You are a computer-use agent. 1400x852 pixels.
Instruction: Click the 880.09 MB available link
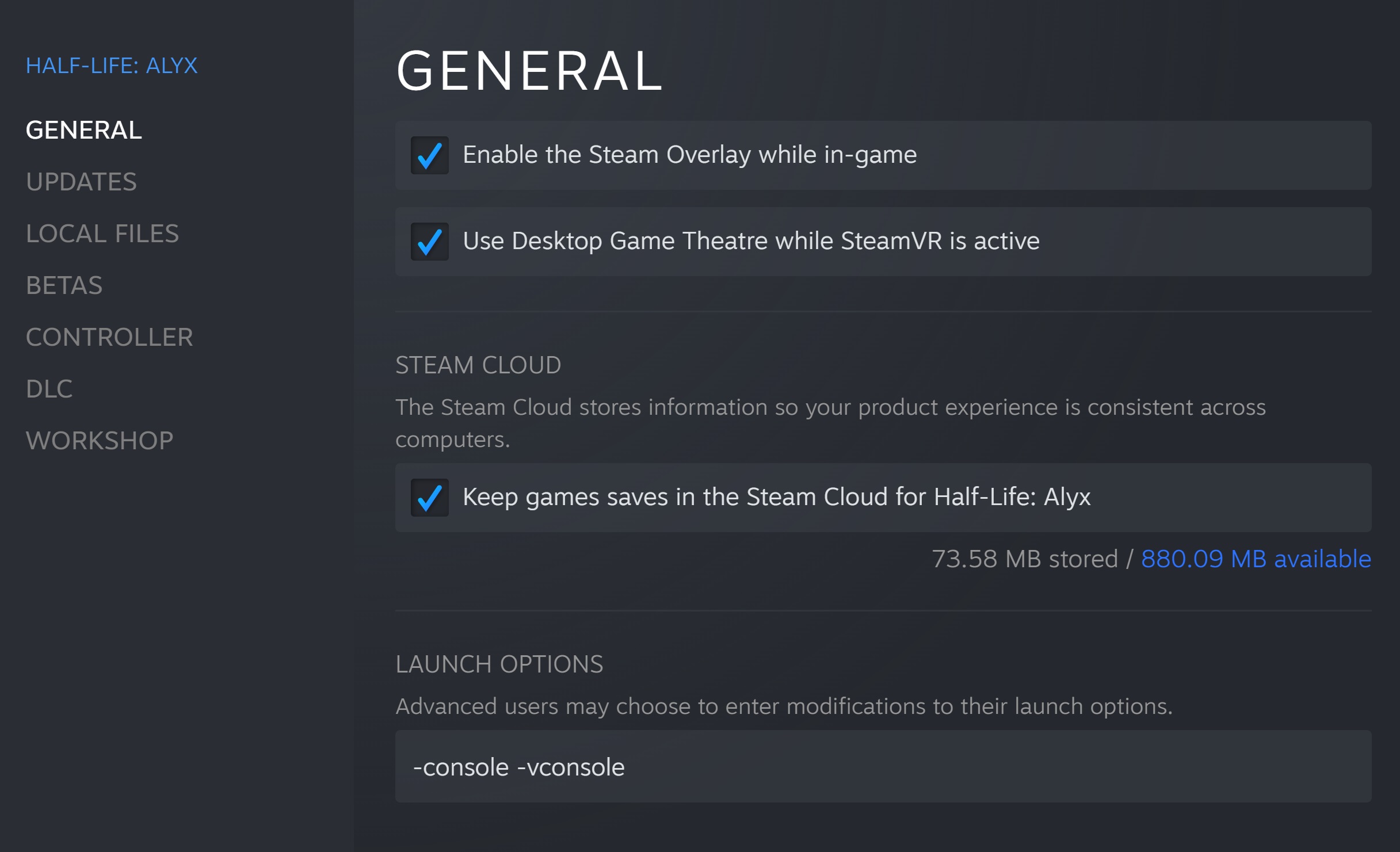(1256, 559)
